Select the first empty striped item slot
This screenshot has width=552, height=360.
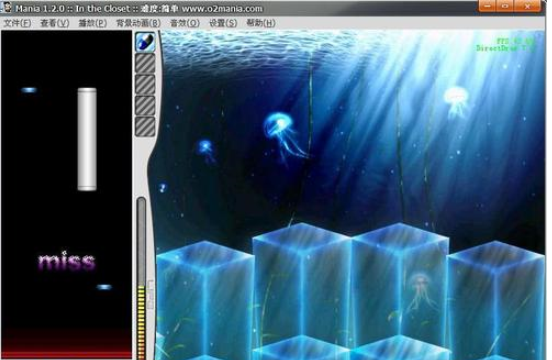[145, 64]
